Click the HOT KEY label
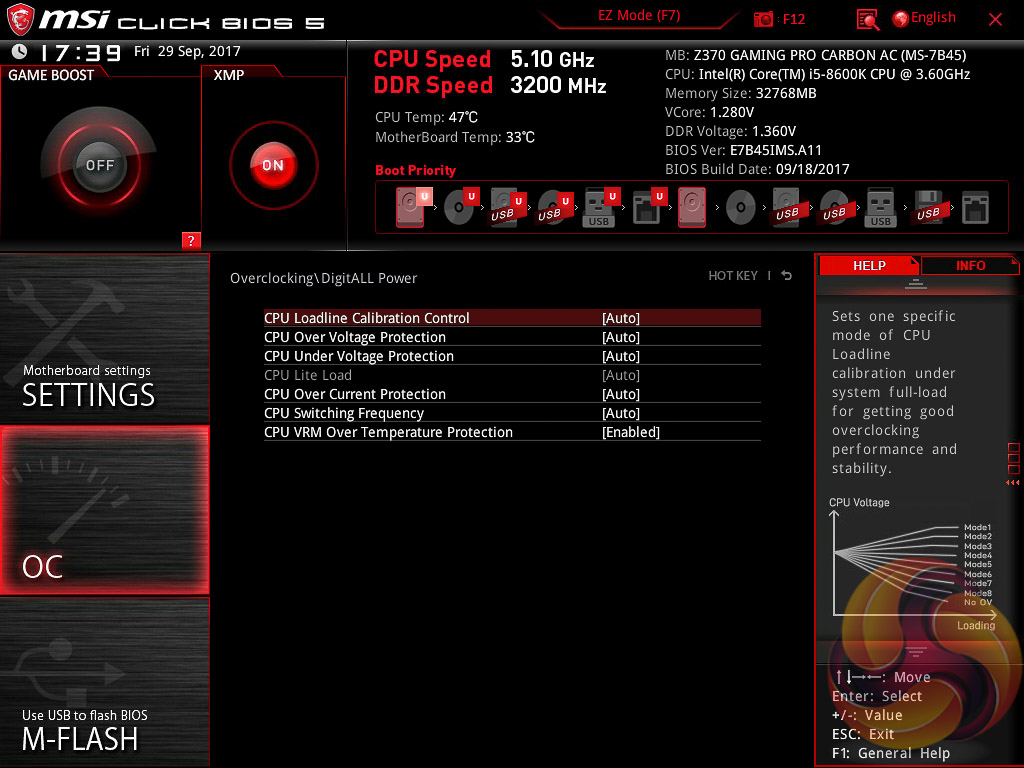Image resolution: width=1024 pixels, height=768 pixels. point(733,276)
